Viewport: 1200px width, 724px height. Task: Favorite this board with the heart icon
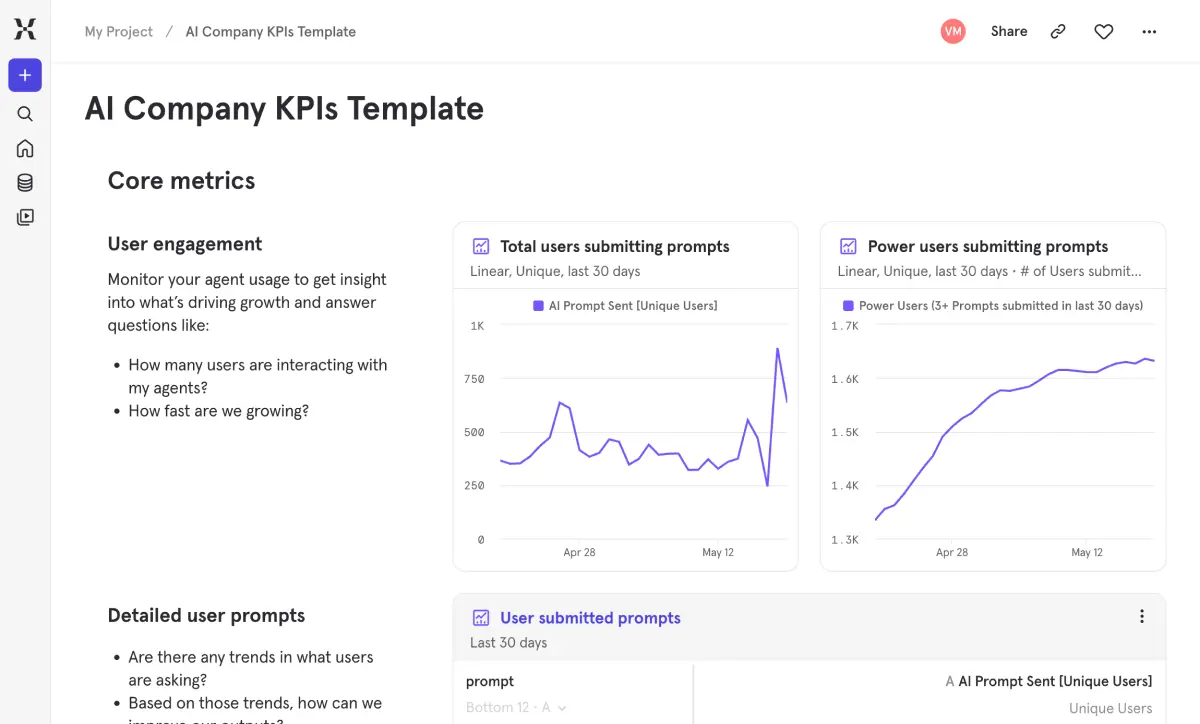1103,32
